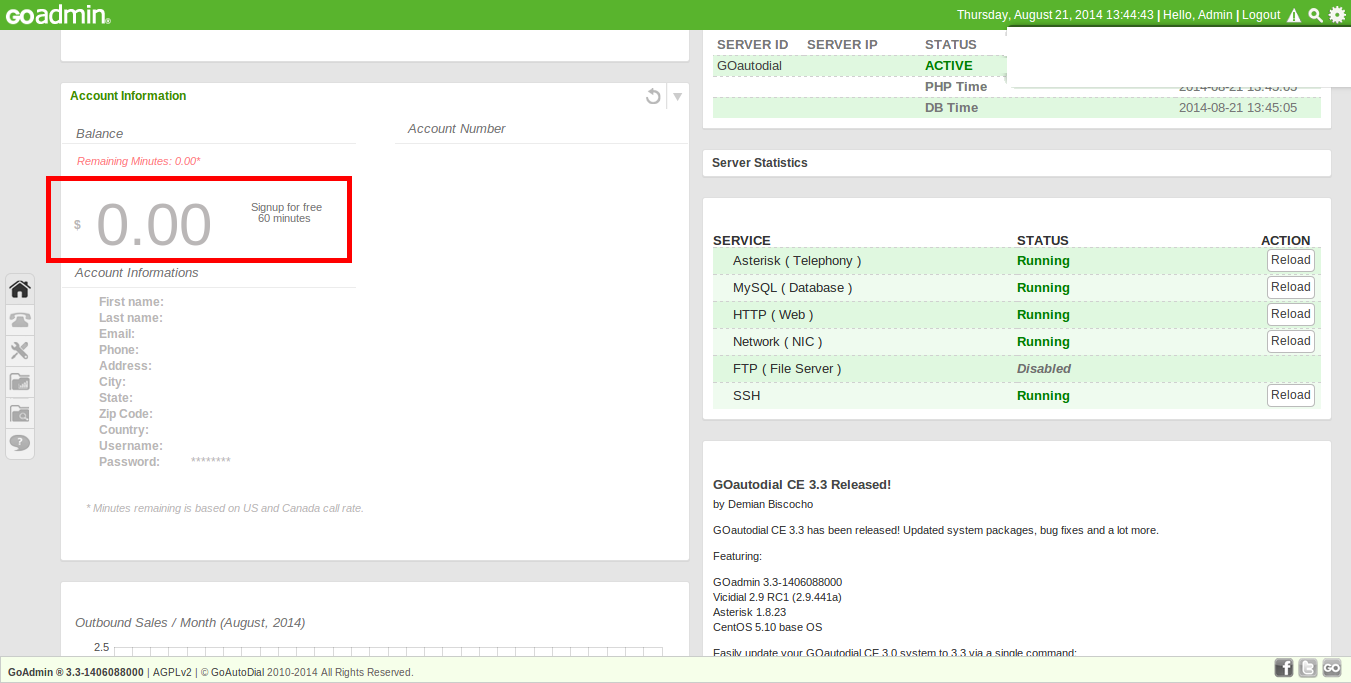This screenshot has width=1351, height=683.
Task: Click the '0.00' balance amount
Action: point(154,224)
